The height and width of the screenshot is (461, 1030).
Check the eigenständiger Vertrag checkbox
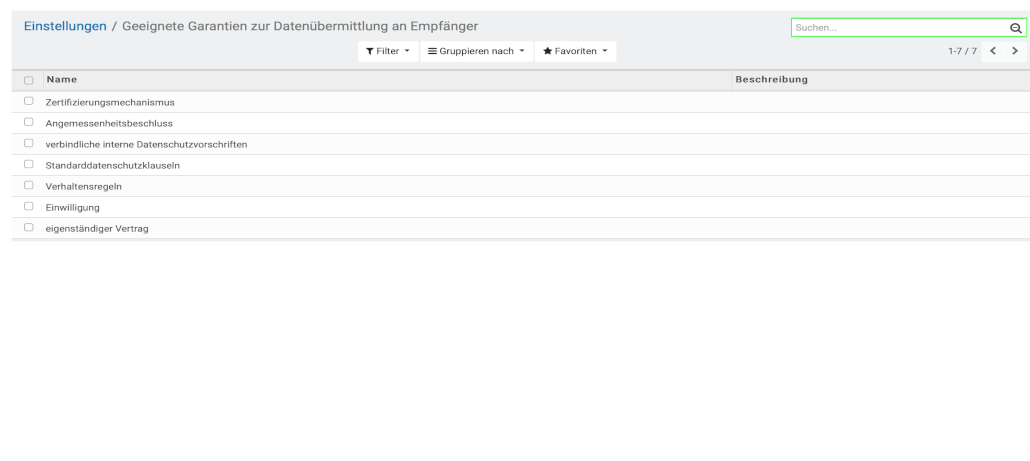click(x=29, y=228)
